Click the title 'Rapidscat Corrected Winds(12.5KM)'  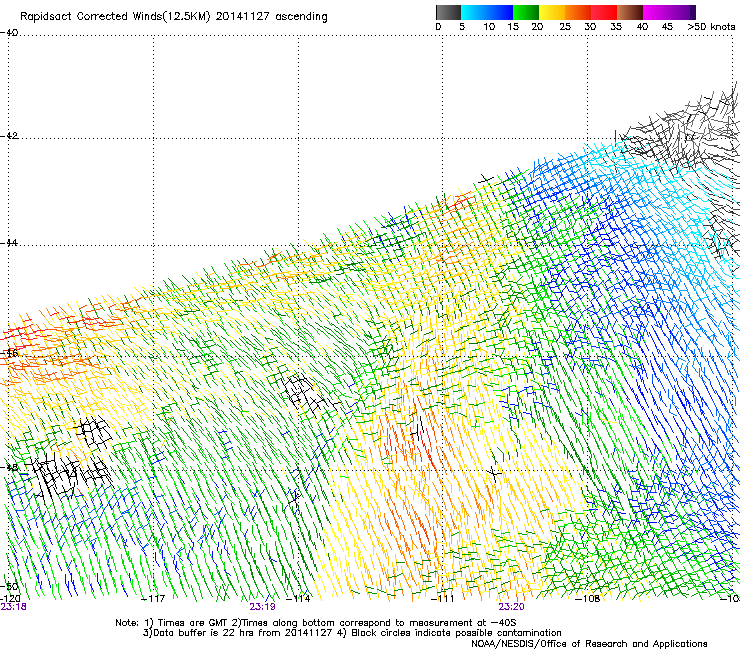click(x=115, y=17)
